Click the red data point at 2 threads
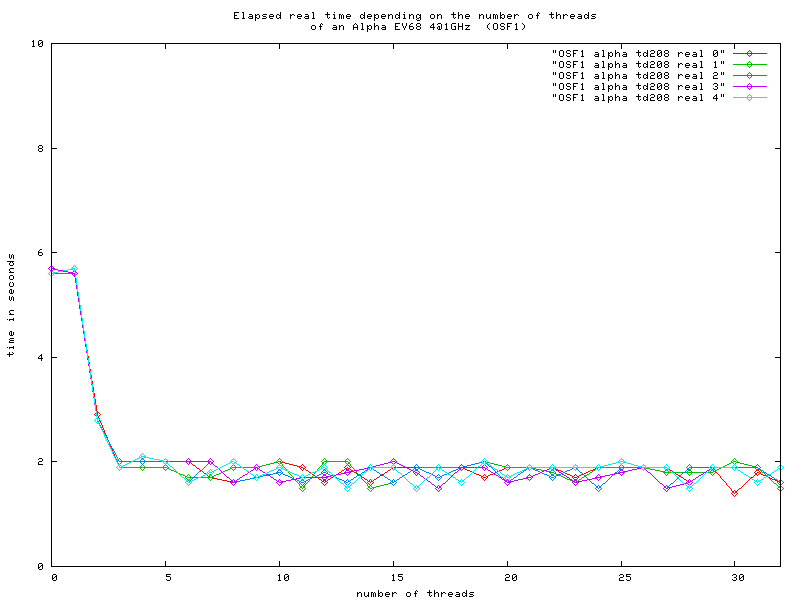Image resolution: width=800 pixels, height=600 pixels. coord(97,414)
